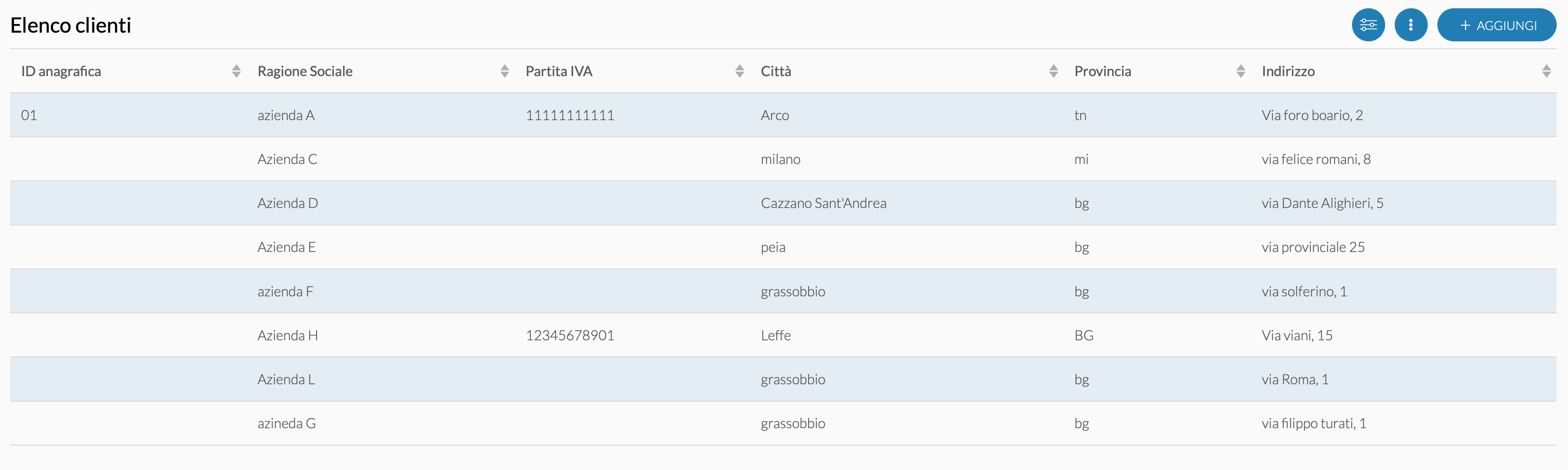The height and width of the screenshot is (470, 1568).
Task: Select the Azienda D name cell
Action: (x=287, y=203)
